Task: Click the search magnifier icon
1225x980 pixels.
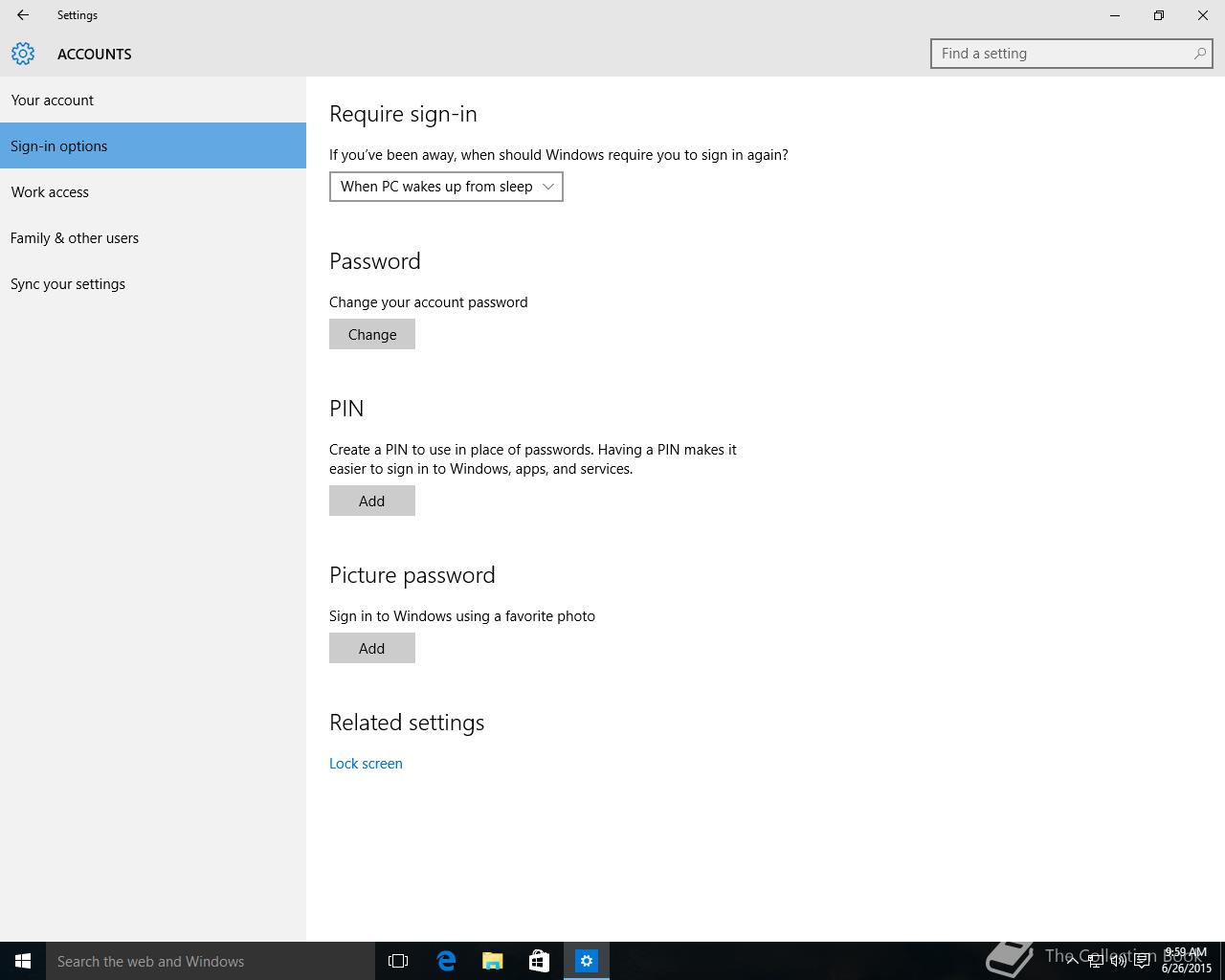Action: coord(1199,54)
